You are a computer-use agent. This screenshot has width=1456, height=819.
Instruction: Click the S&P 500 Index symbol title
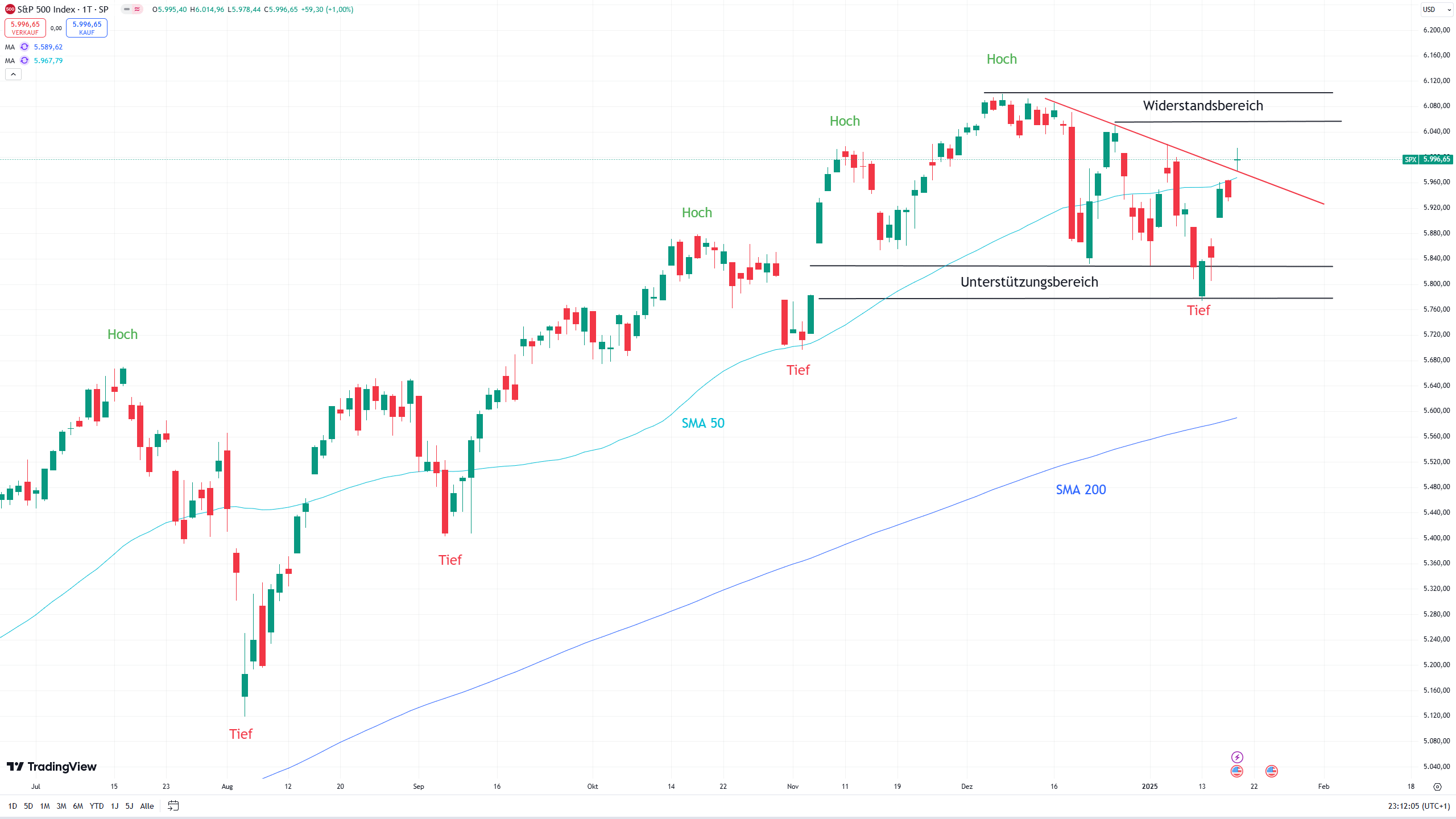(63, 9)
